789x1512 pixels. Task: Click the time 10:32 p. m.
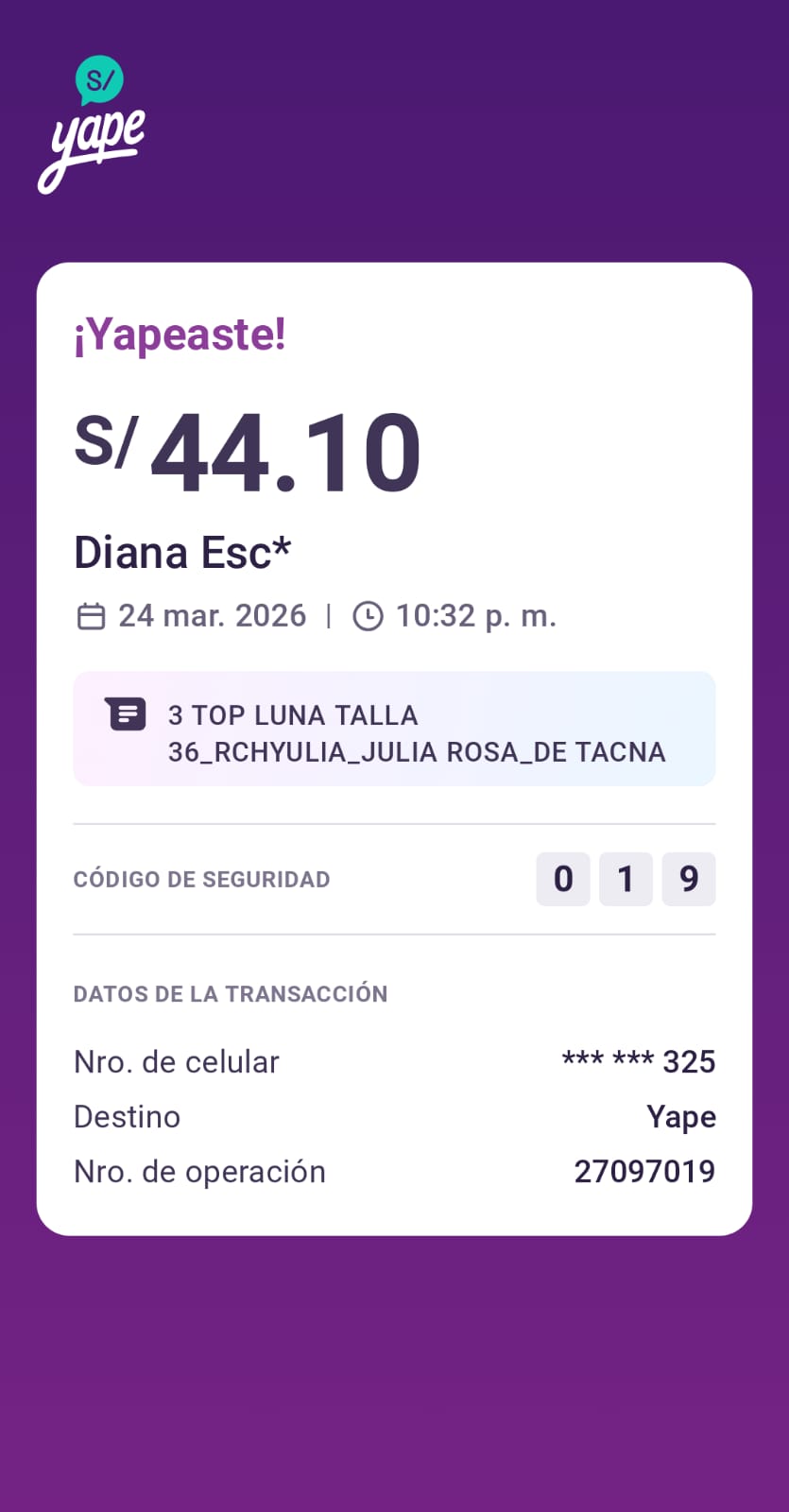[476, 616]
